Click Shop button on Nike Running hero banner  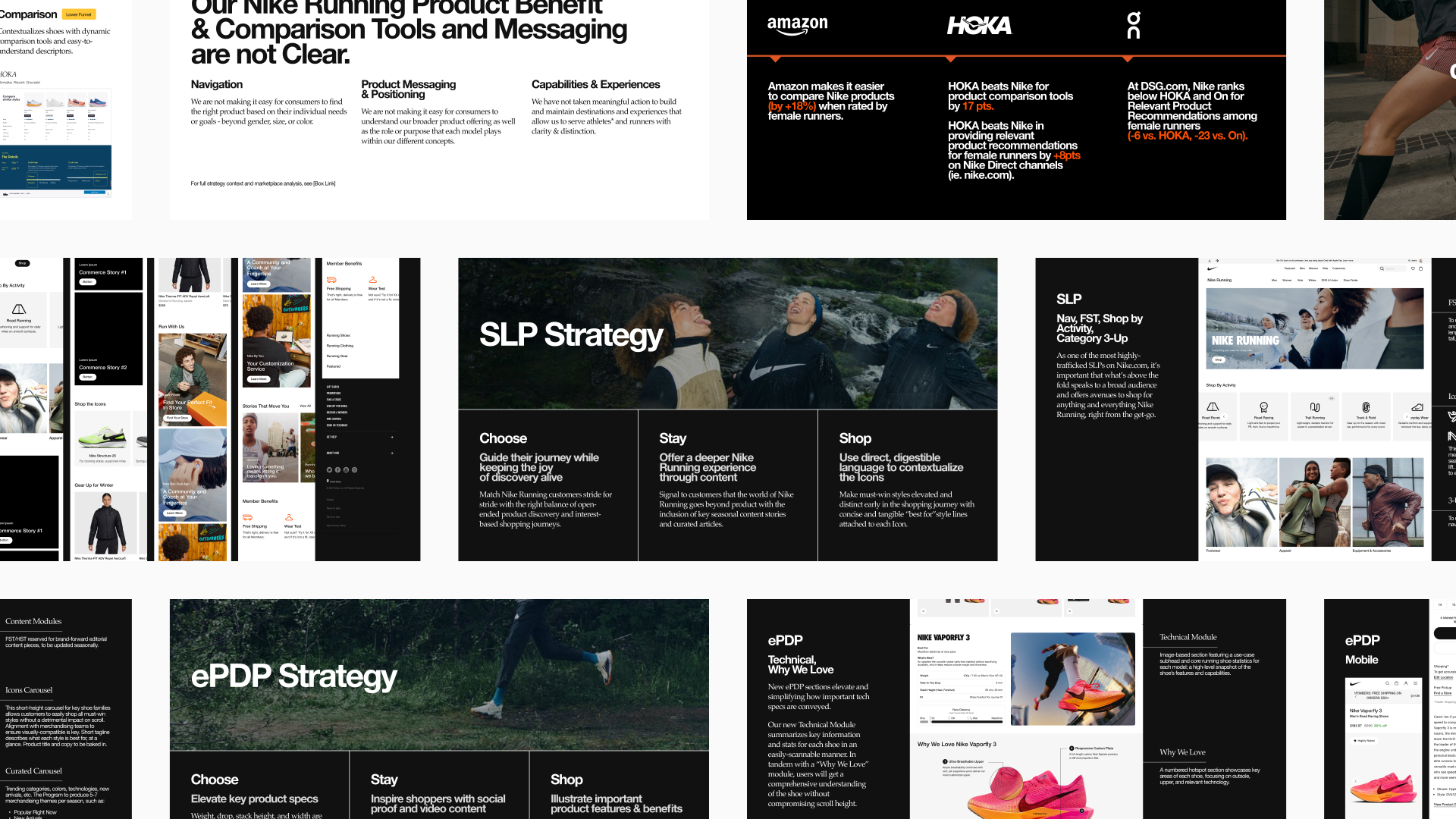(x=1219, y=359)
